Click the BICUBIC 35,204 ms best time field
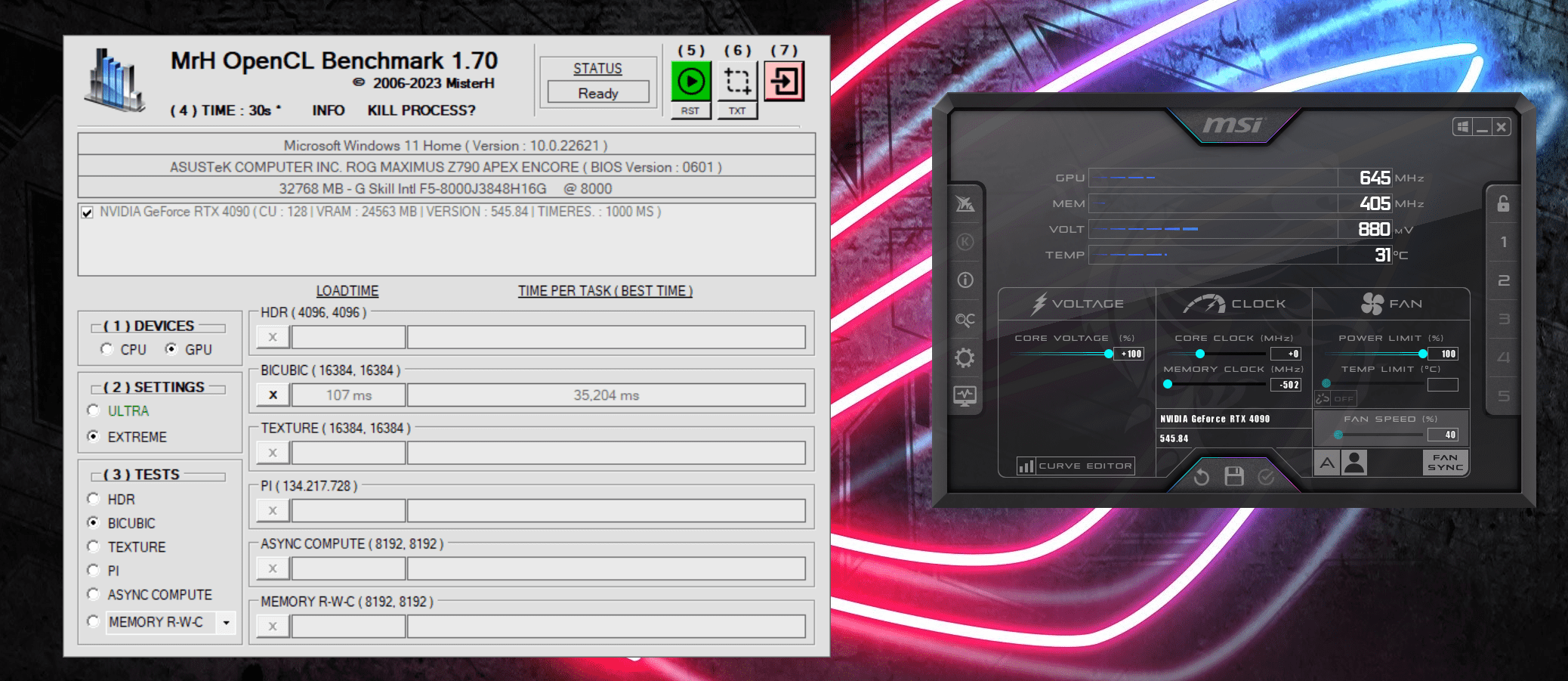 click(x=606, y=395)
